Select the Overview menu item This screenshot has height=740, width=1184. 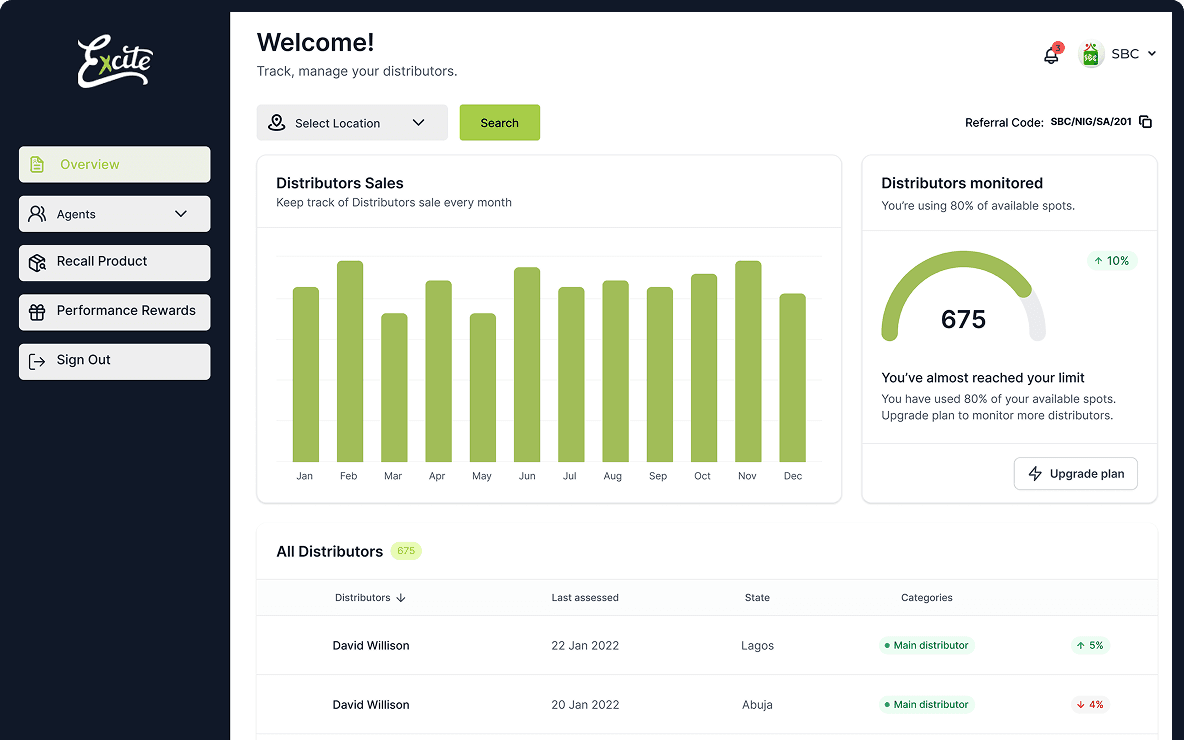90,164
